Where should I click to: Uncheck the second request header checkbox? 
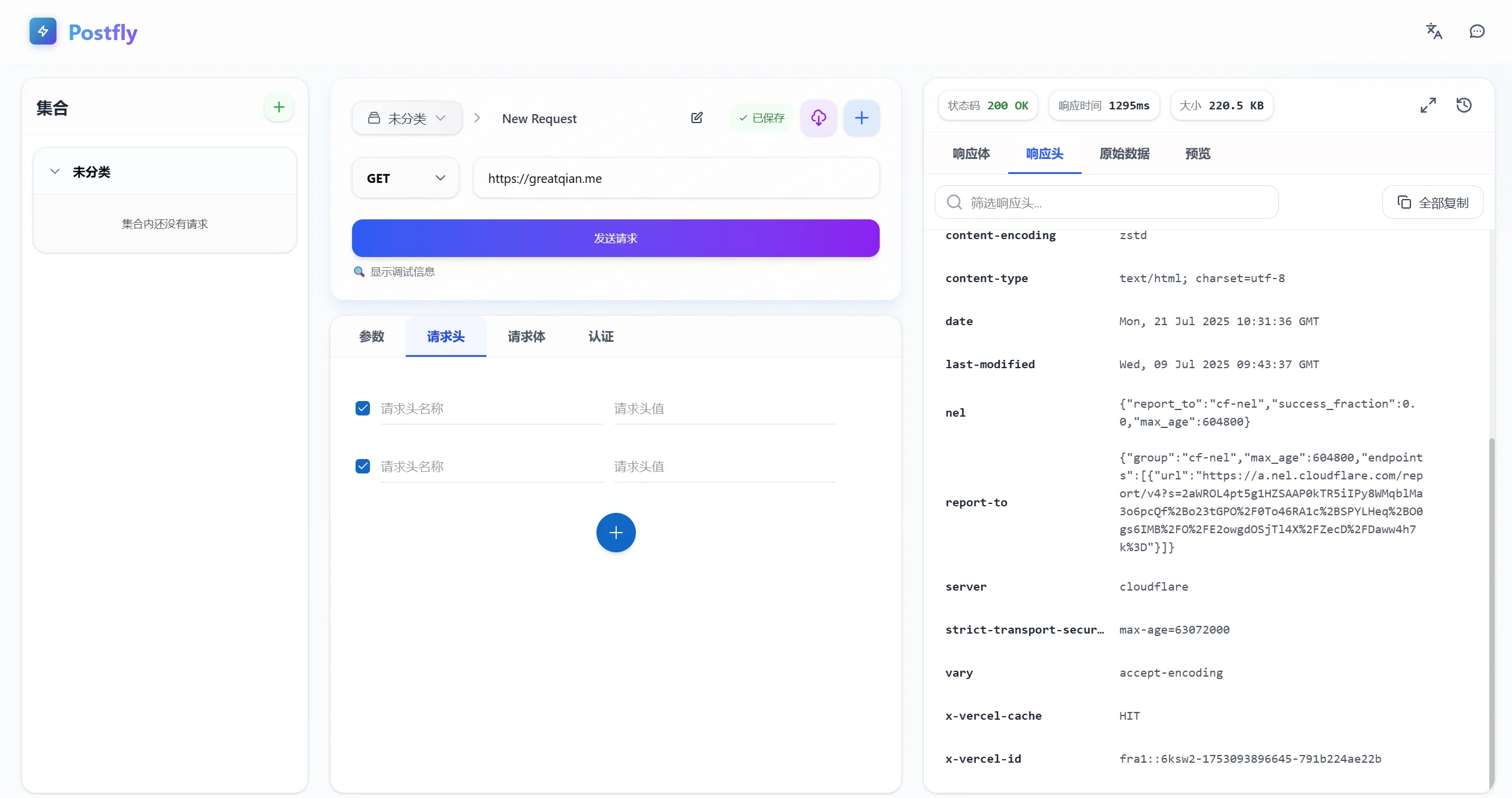tap(363, 466)
